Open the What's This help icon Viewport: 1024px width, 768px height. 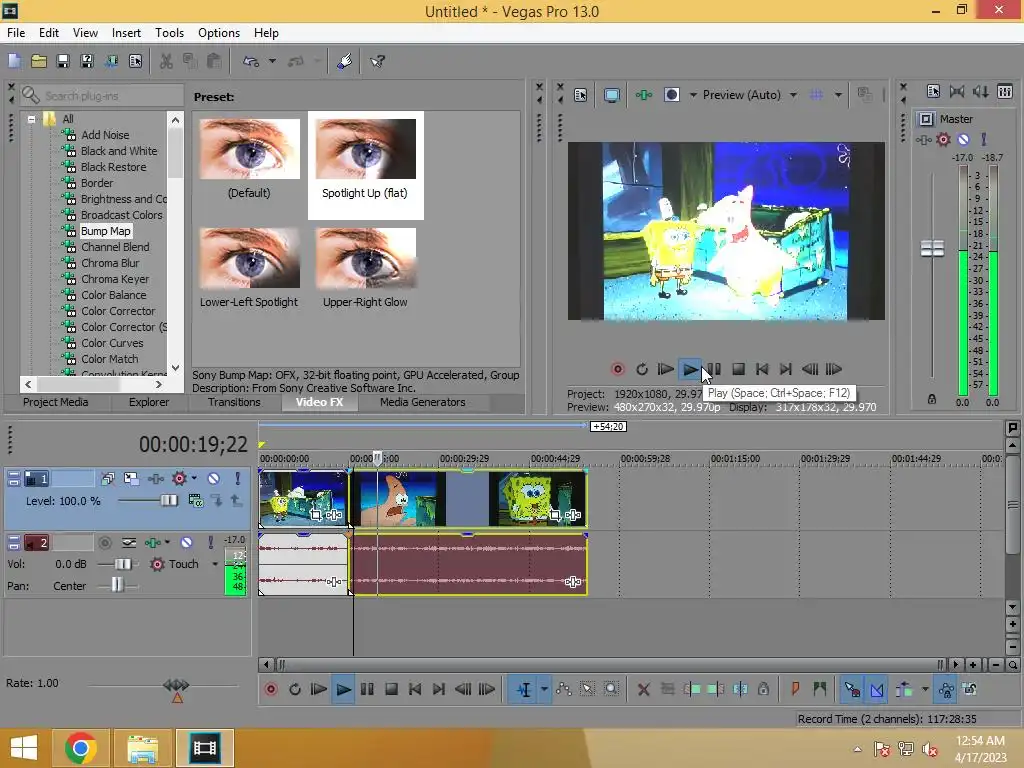pyautogui.click(x=377, y=61)
